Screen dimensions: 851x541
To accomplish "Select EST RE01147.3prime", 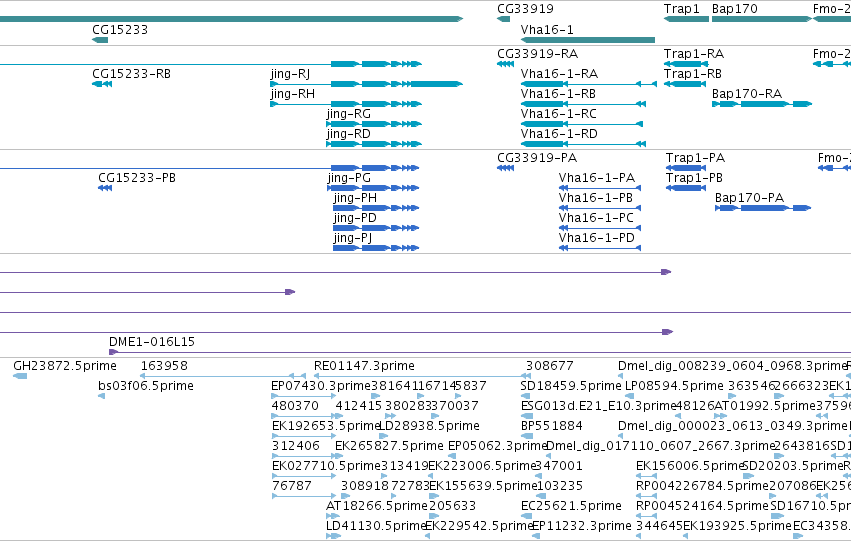I will 364,366.
